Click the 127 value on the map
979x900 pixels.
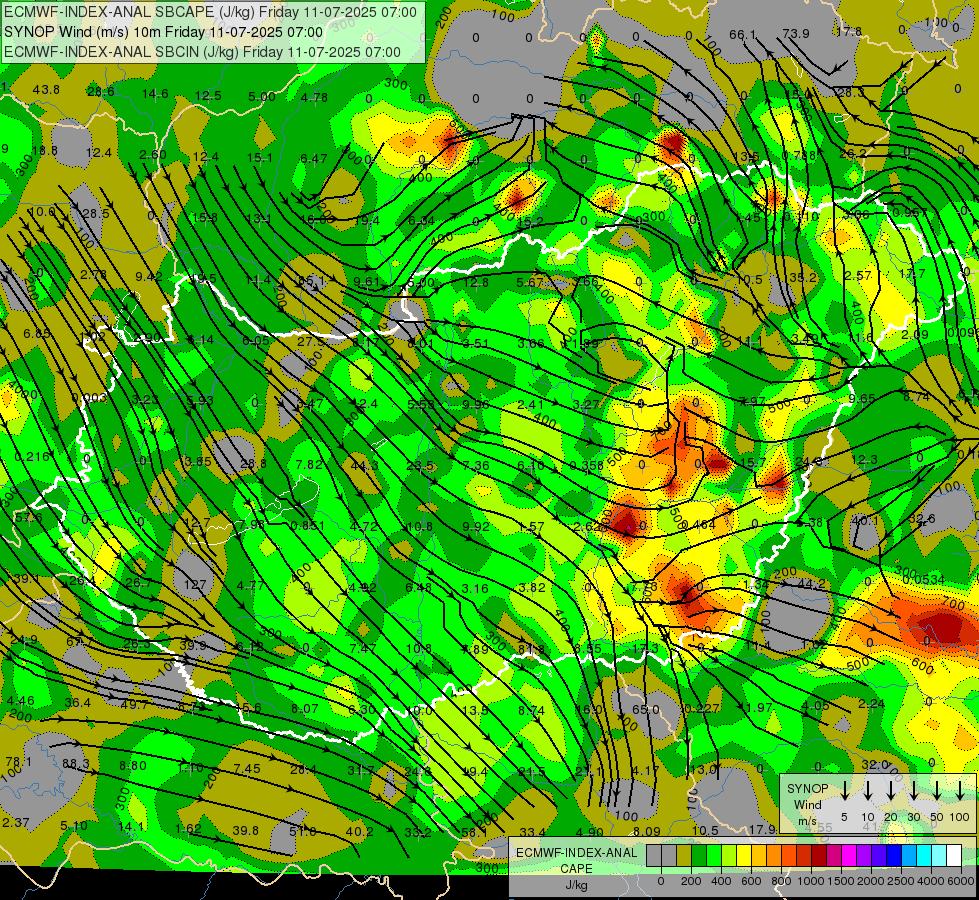pos(195,585)
